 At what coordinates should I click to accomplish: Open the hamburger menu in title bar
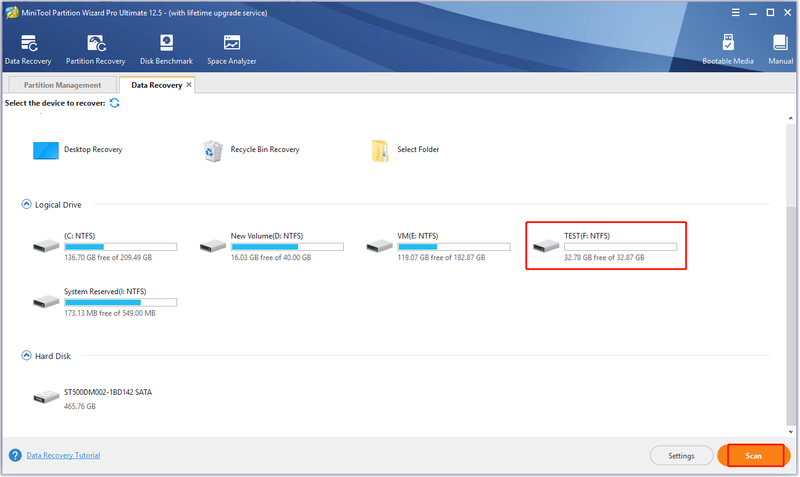[x=736, y=13]
